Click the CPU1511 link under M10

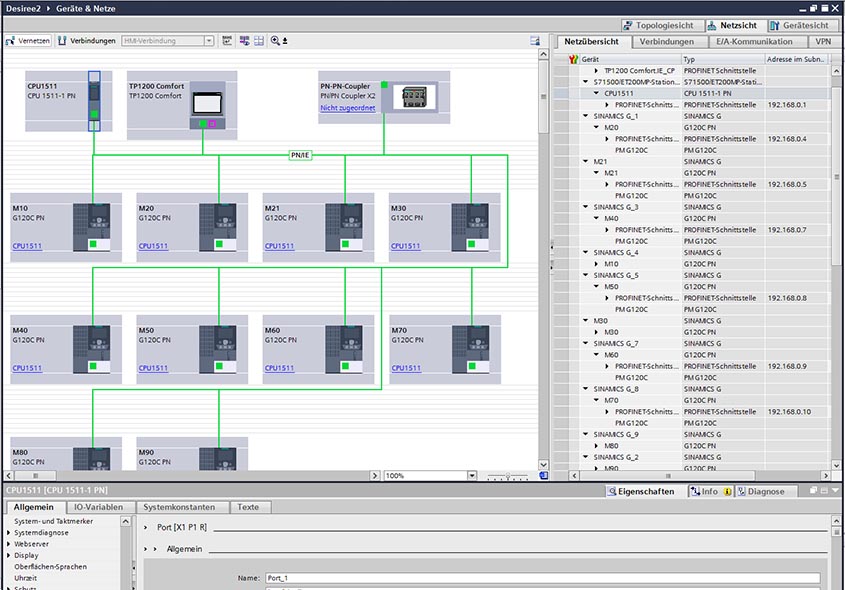pos(27,246)
